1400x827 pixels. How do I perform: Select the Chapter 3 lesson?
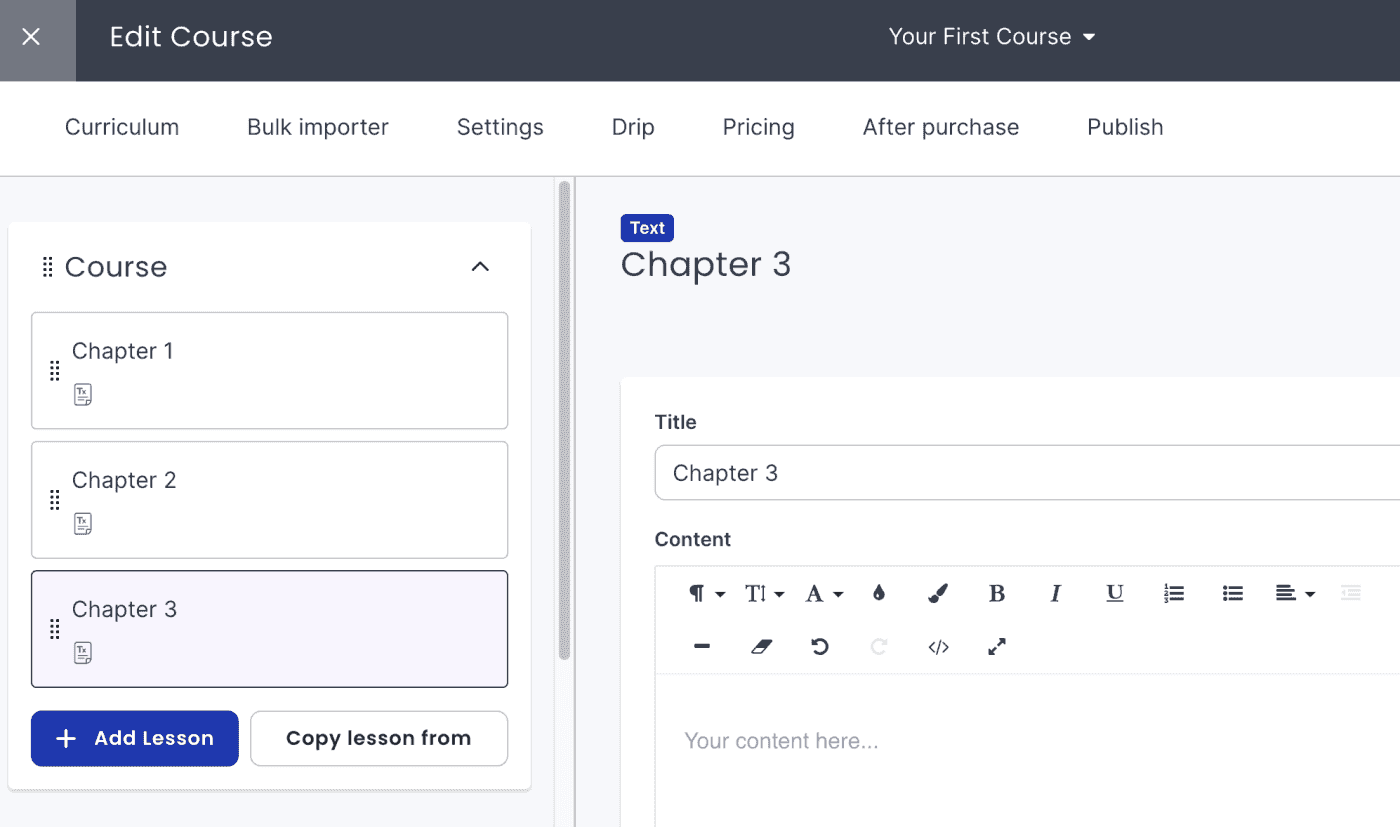coord(269,628)
